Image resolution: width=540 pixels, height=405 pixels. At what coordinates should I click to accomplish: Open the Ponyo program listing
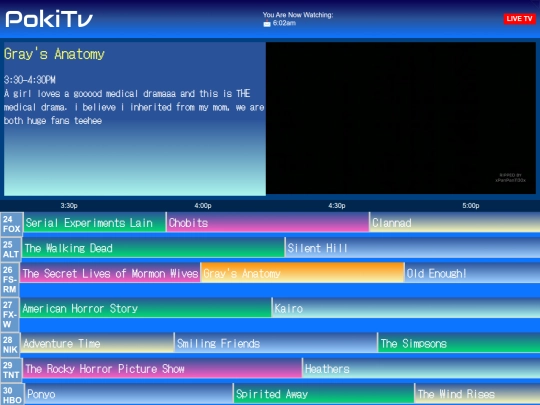129,394
